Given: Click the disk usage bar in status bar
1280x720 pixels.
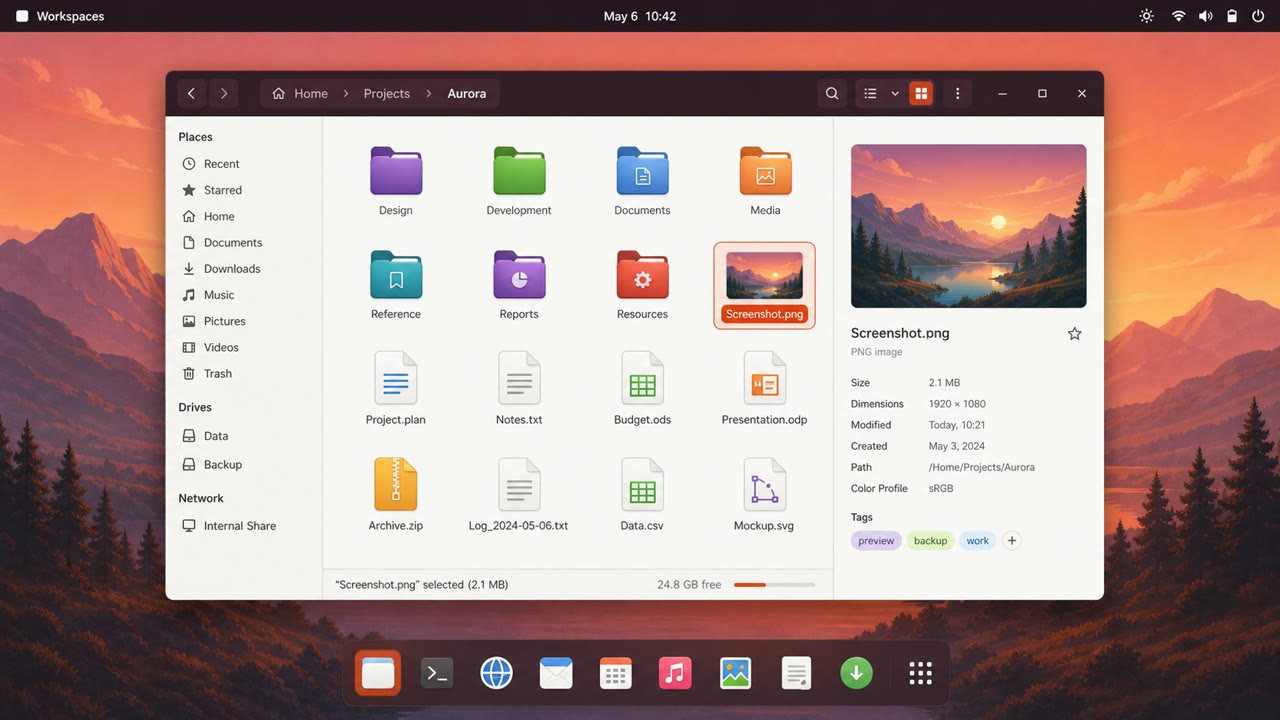Looking at the screenshot, I should [x=774, y=585].
